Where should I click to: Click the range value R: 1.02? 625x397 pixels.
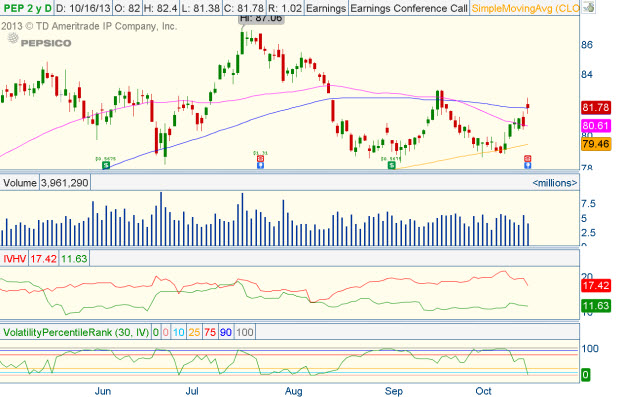tap(284, 8)
